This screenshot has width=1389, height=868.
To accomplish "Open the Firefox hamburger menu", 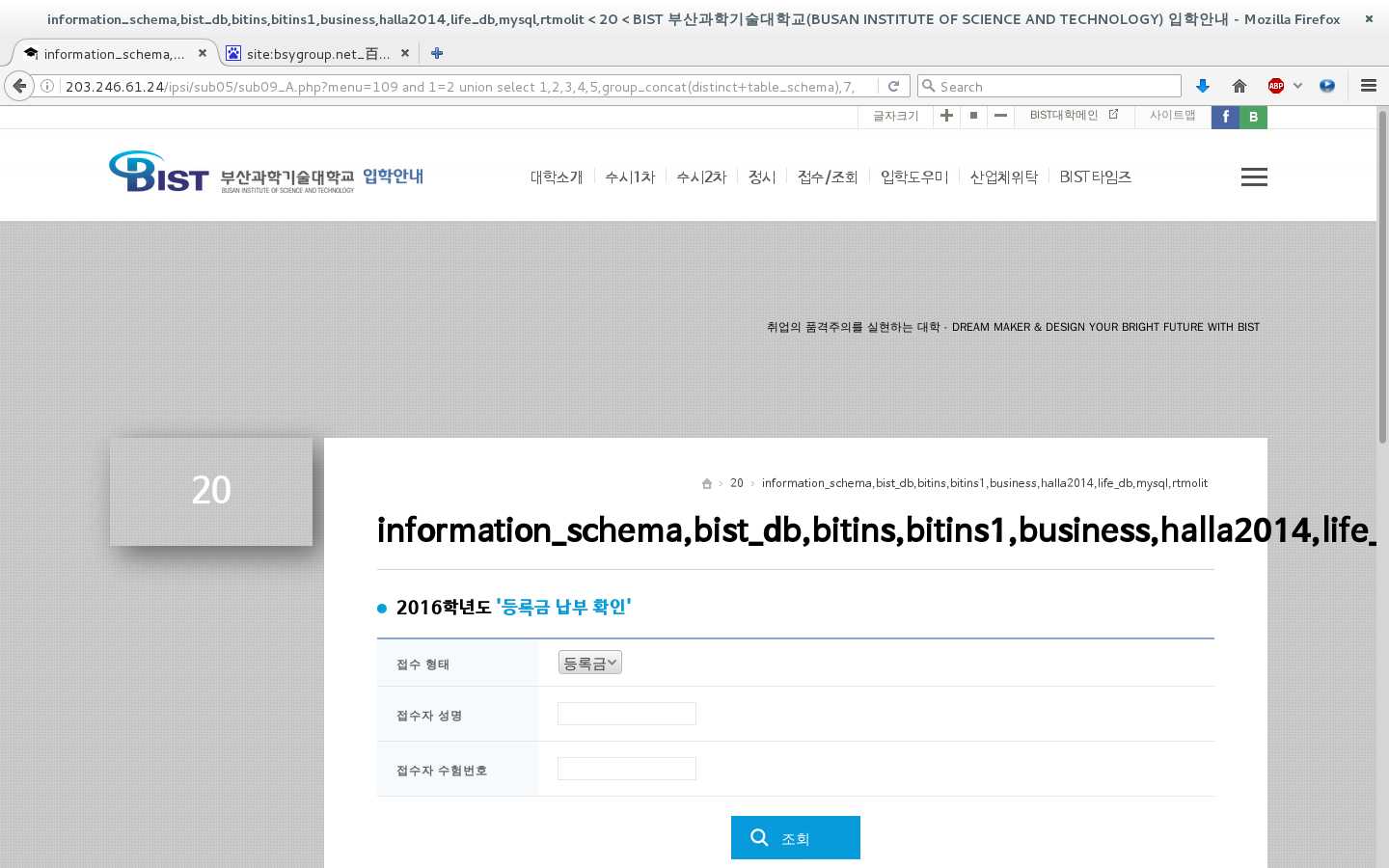I will (x=1368, y=86).
